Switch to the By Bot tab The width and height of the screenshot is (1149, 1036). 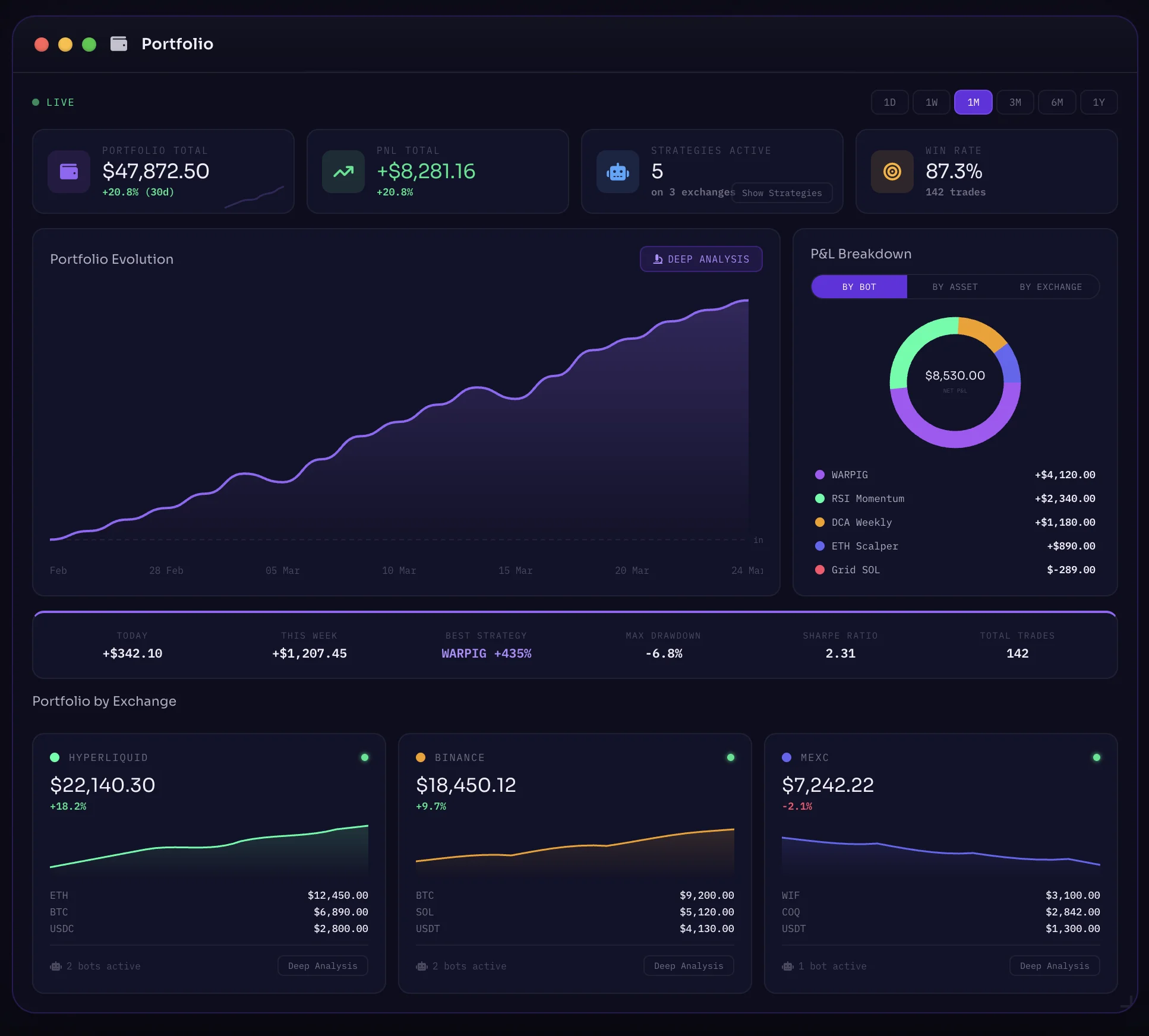click(858, 287)
